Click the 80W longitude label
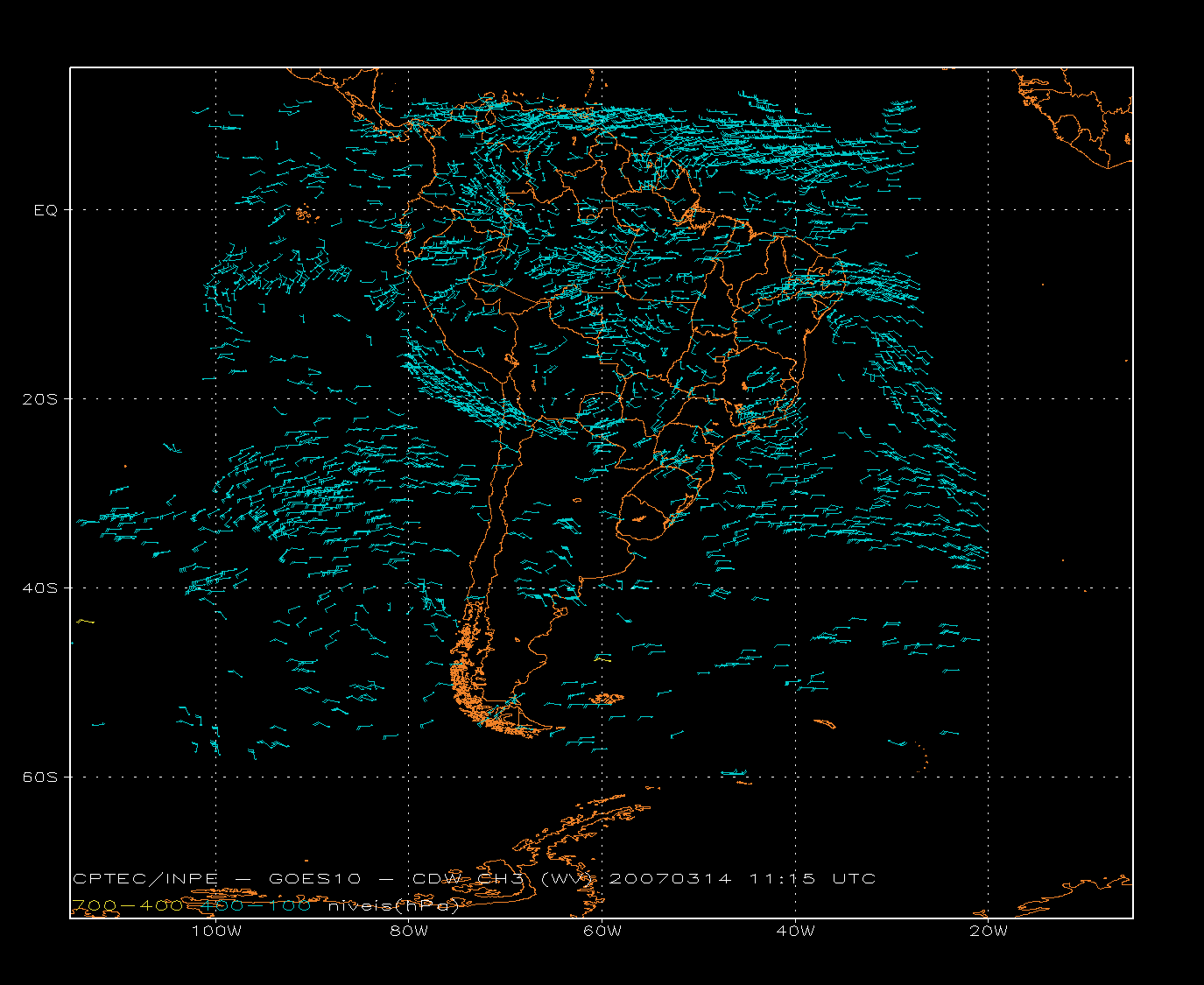 click(409, 931)
